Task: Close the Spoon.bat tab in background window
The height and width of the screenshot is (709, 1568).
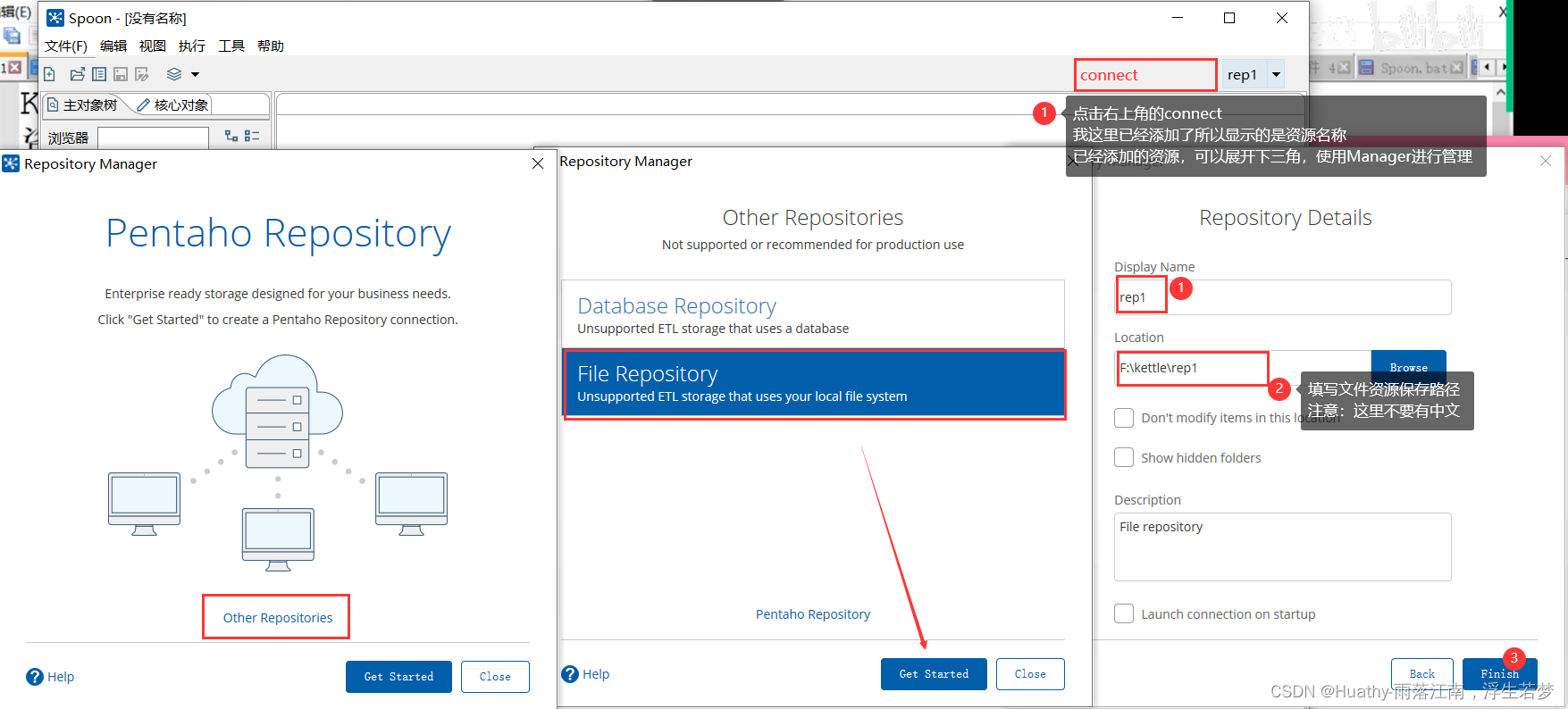Action: [x=1457, y=68]
